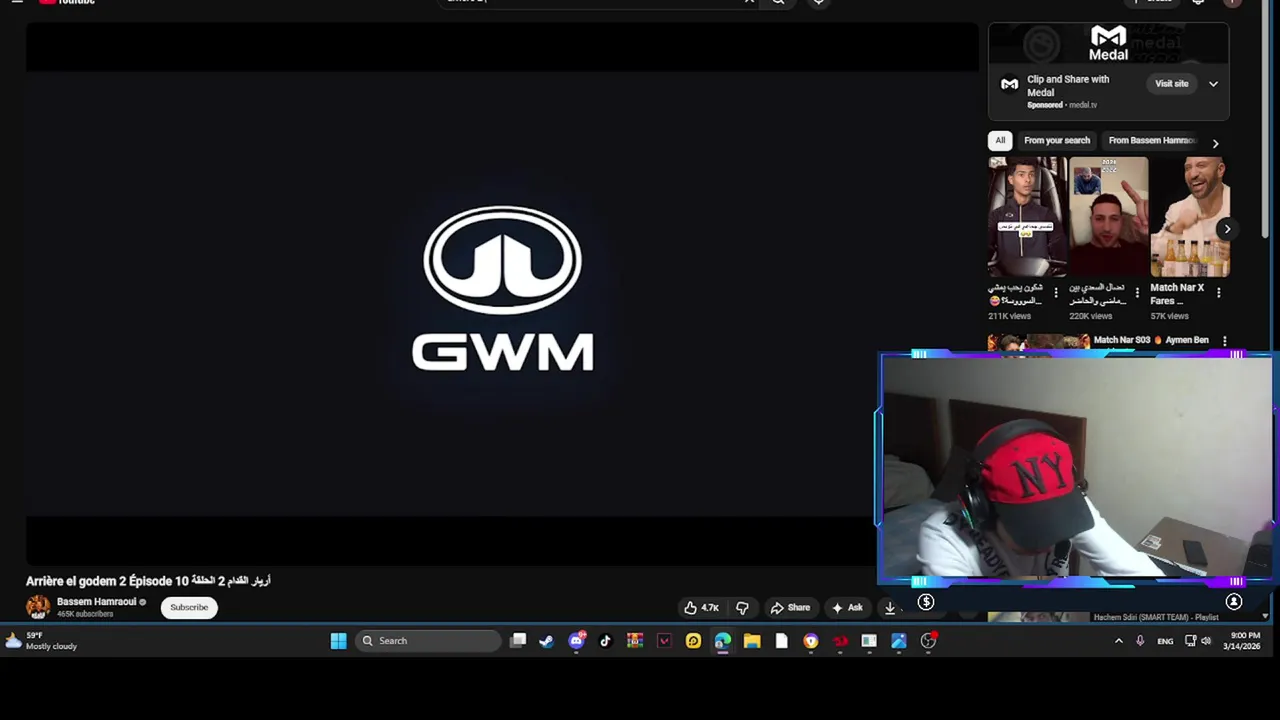
Task: Open options menu for 220K views Short
Action: coord(1136,293)
